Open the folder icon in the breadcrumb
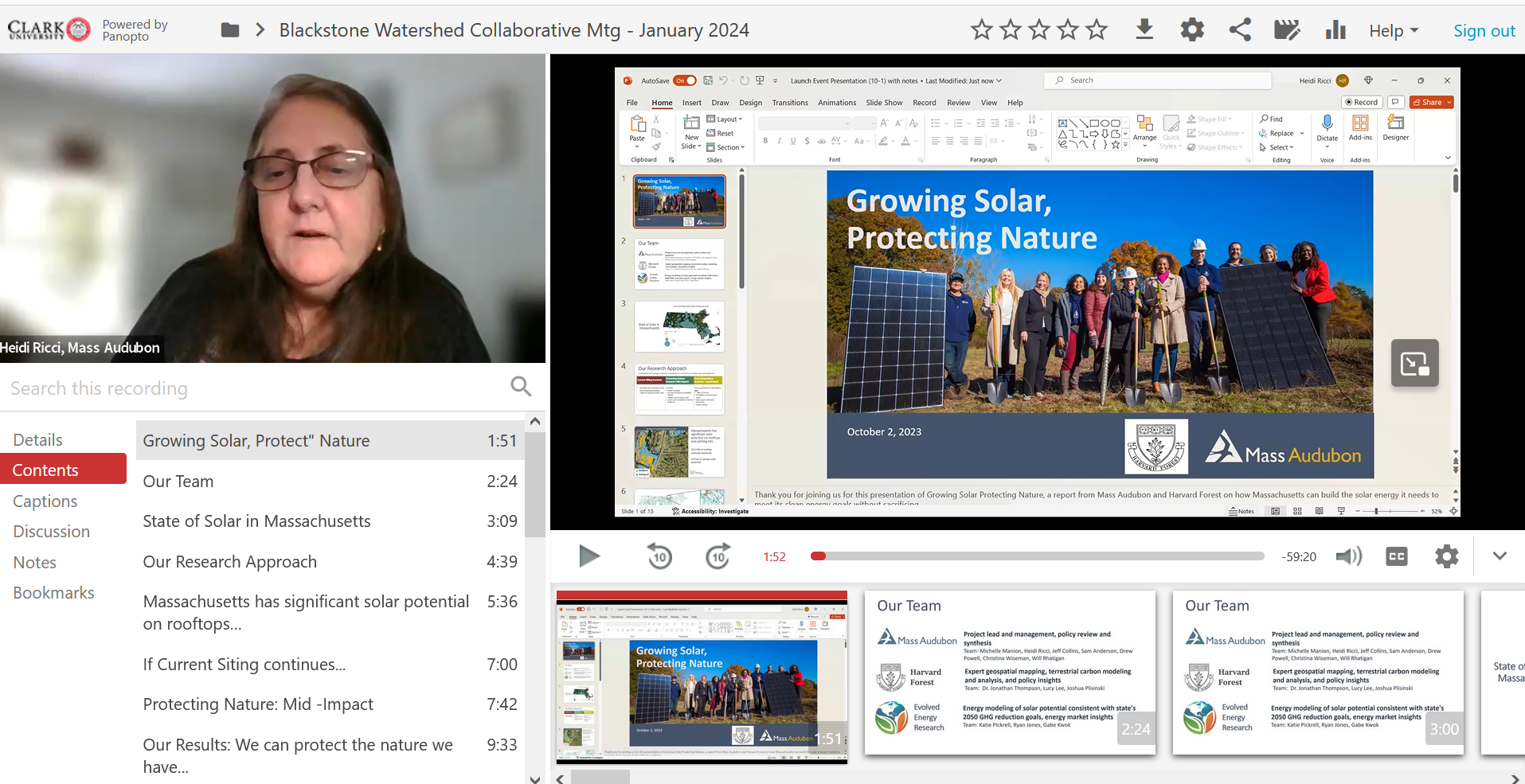The image size is (1525, 784). coord(230,30)
